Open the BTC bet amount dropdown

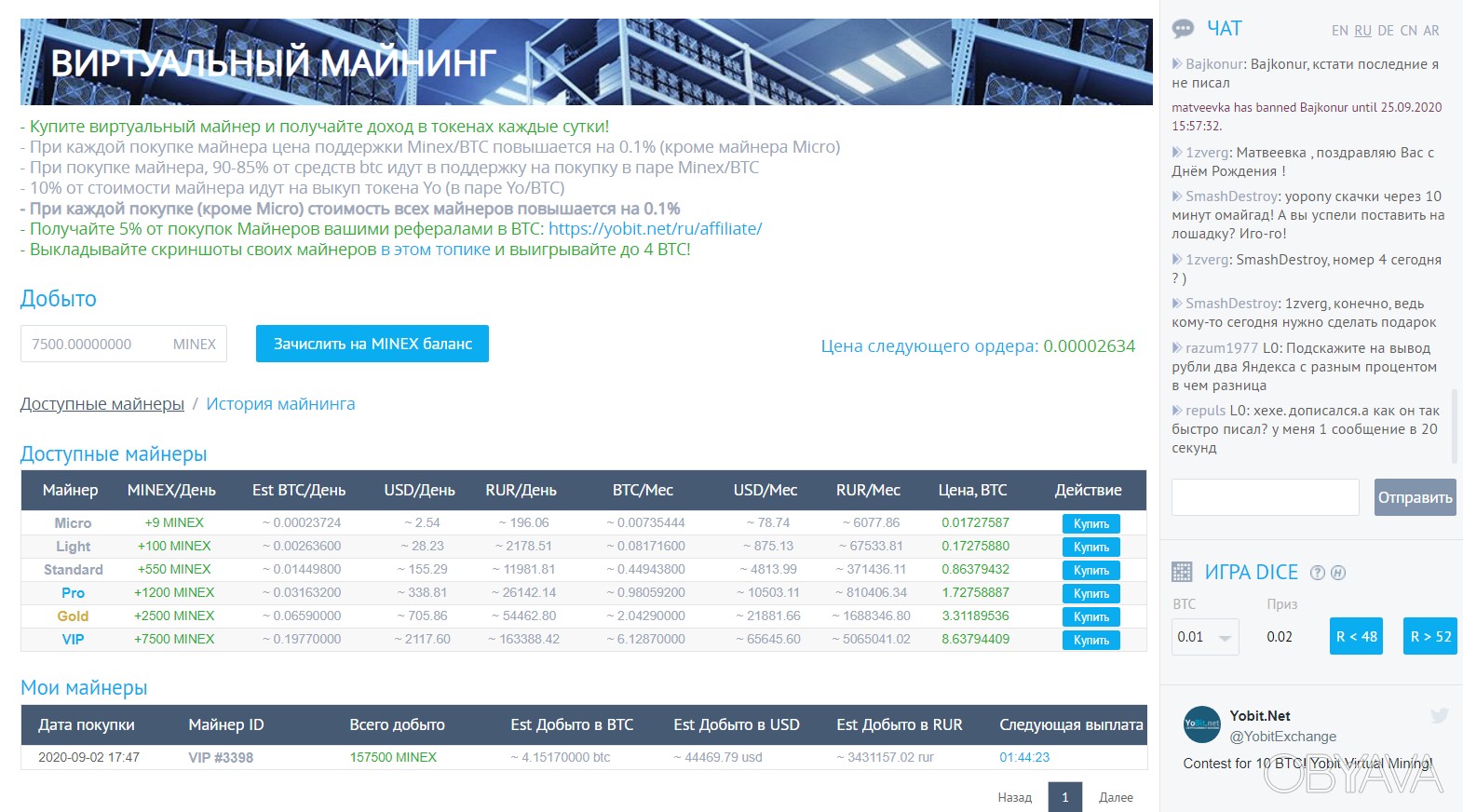[x=1205, y=637]
